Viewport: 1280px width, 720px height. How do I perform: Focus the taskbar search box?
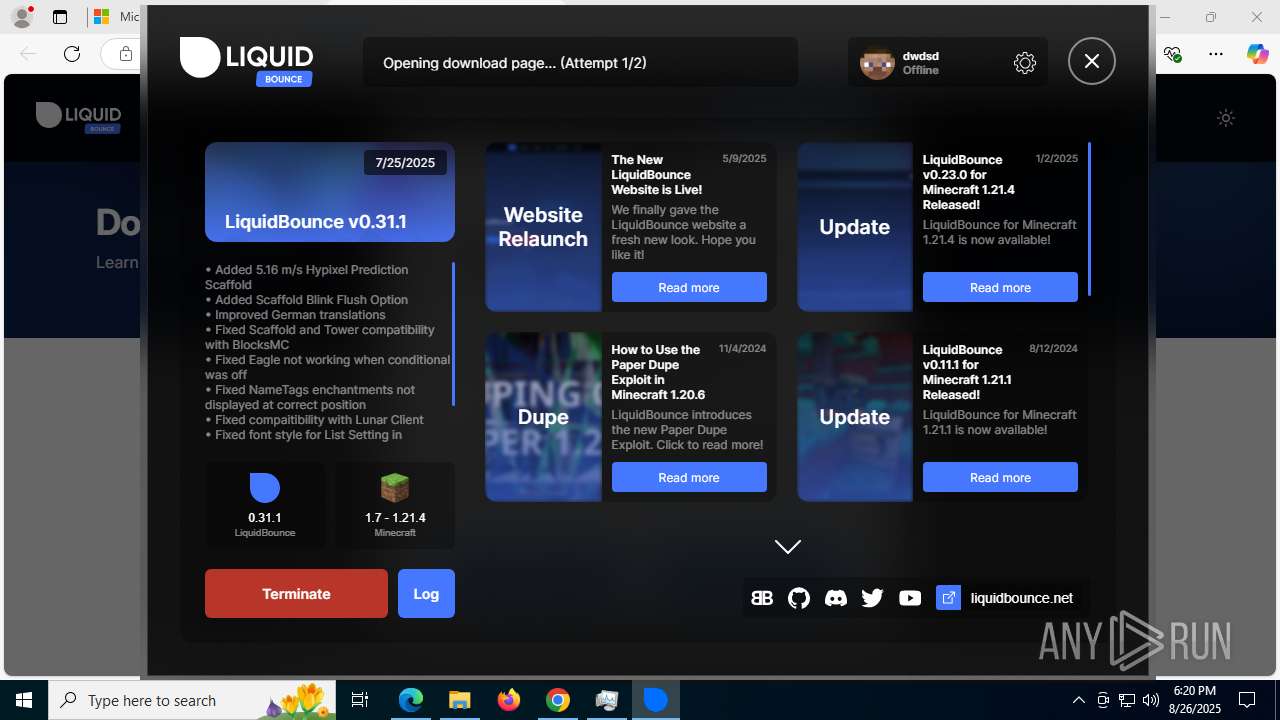194,700
